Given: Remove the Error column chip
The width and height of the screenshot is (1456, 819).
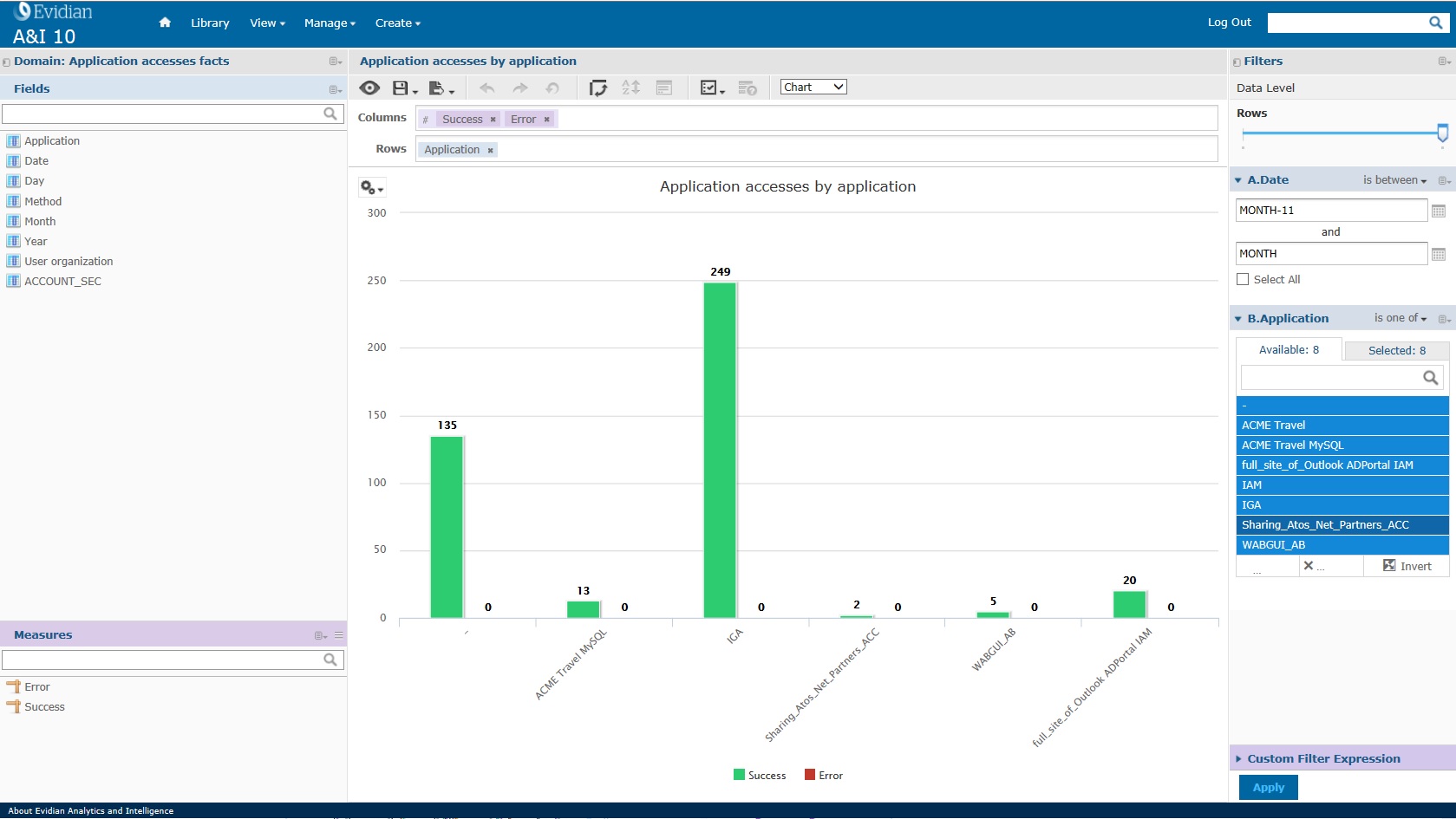Looking at the screenshot, I should [547, 120].
